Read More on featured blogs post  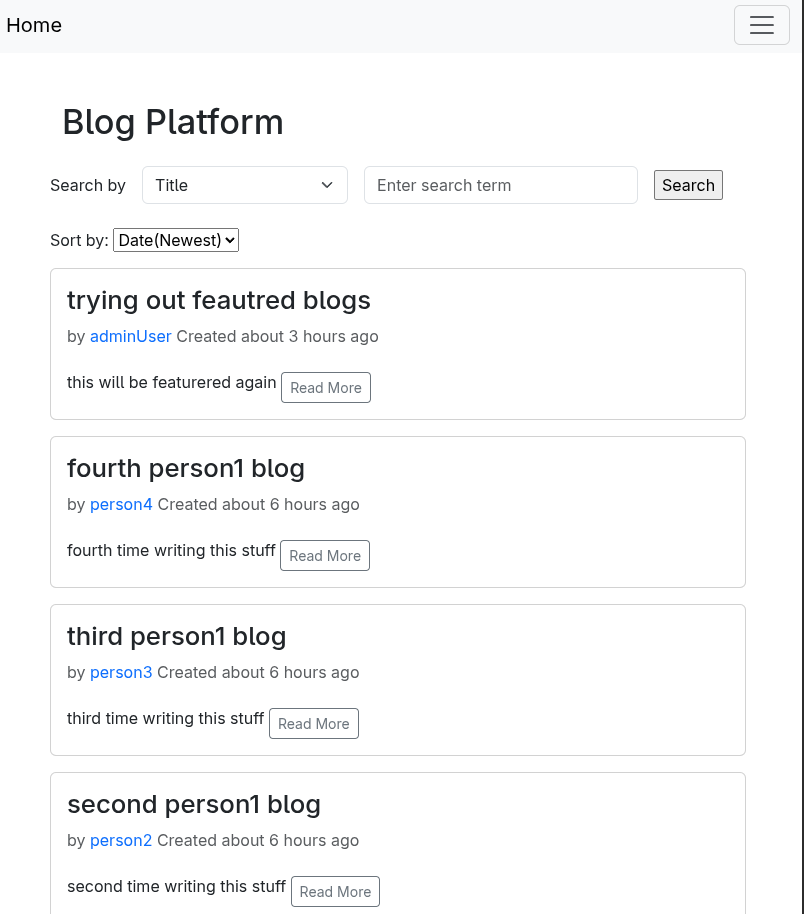pyautogui.click(x=326, y=388)
